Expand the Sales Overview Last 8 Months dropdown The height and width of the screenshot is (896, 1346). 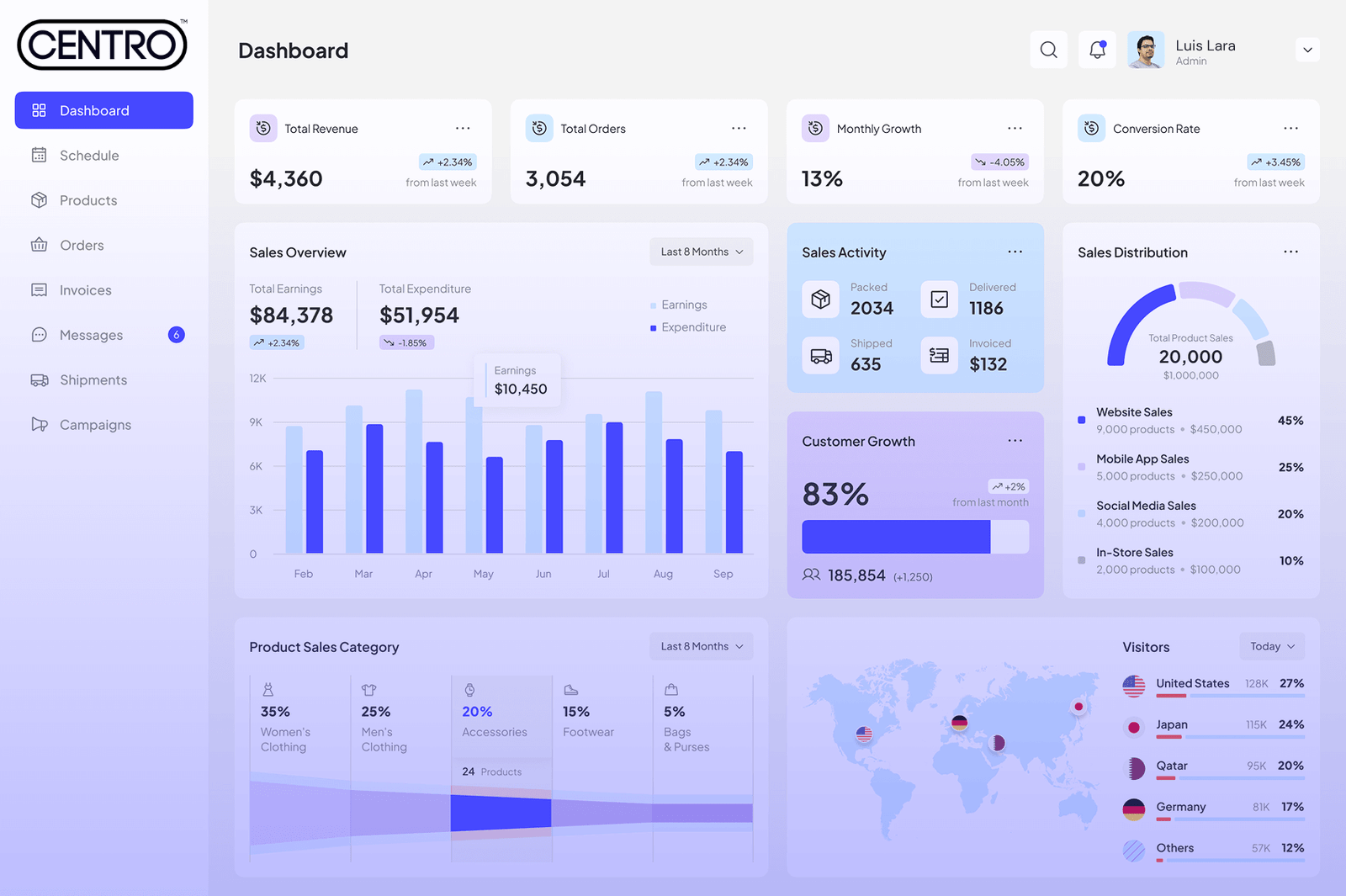[701, 252]
